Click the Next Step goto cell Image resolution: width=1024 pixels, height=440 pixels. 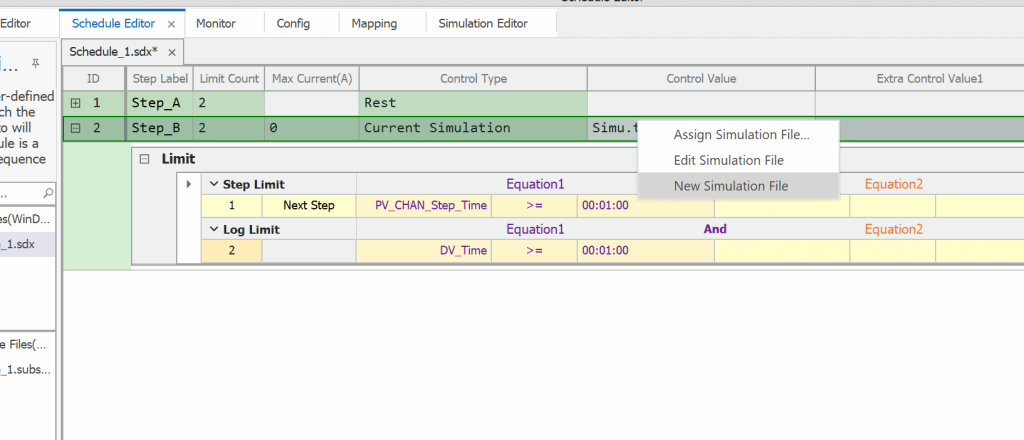tap(309, 206)
